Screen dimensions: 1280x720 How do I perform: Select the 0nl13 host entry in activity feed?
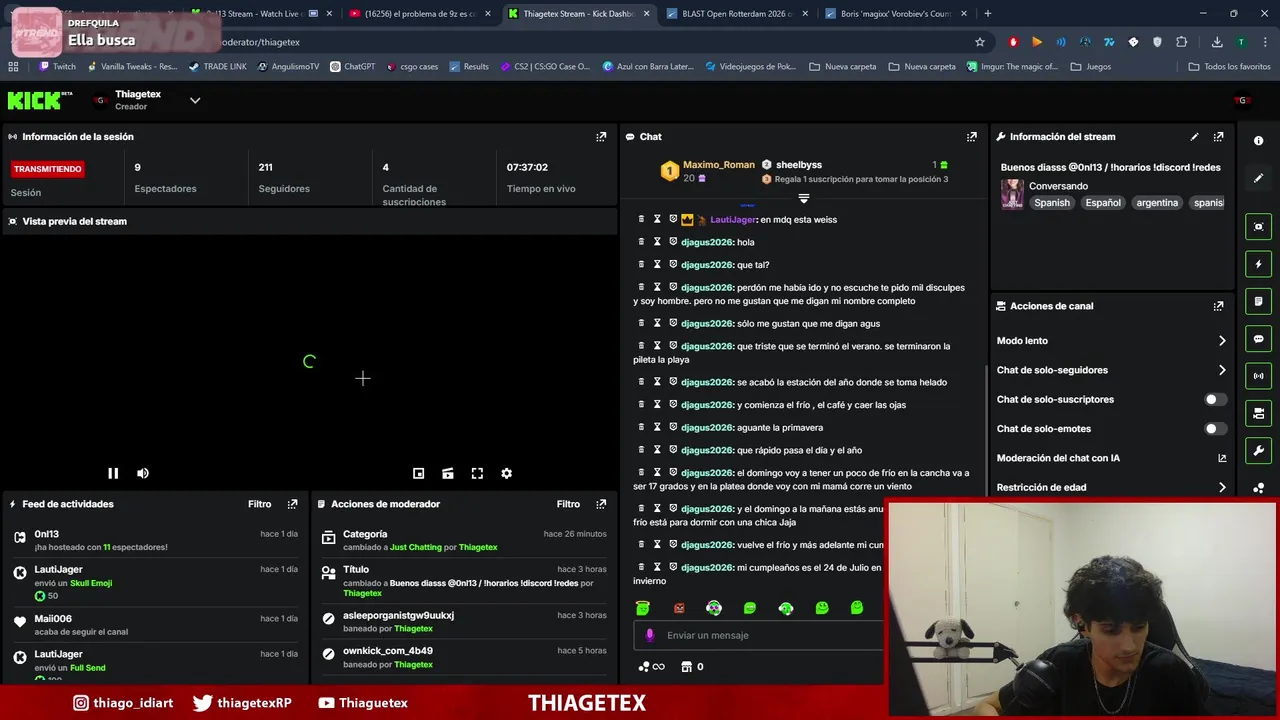156,540
